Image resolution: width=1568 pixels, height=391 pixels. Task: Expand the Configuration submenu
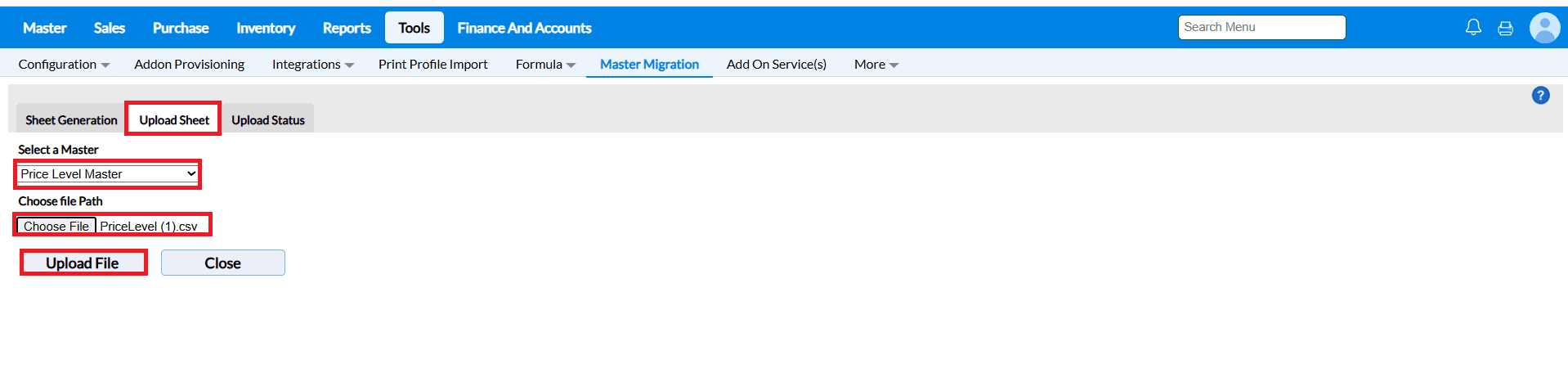(x=64, y=65)
